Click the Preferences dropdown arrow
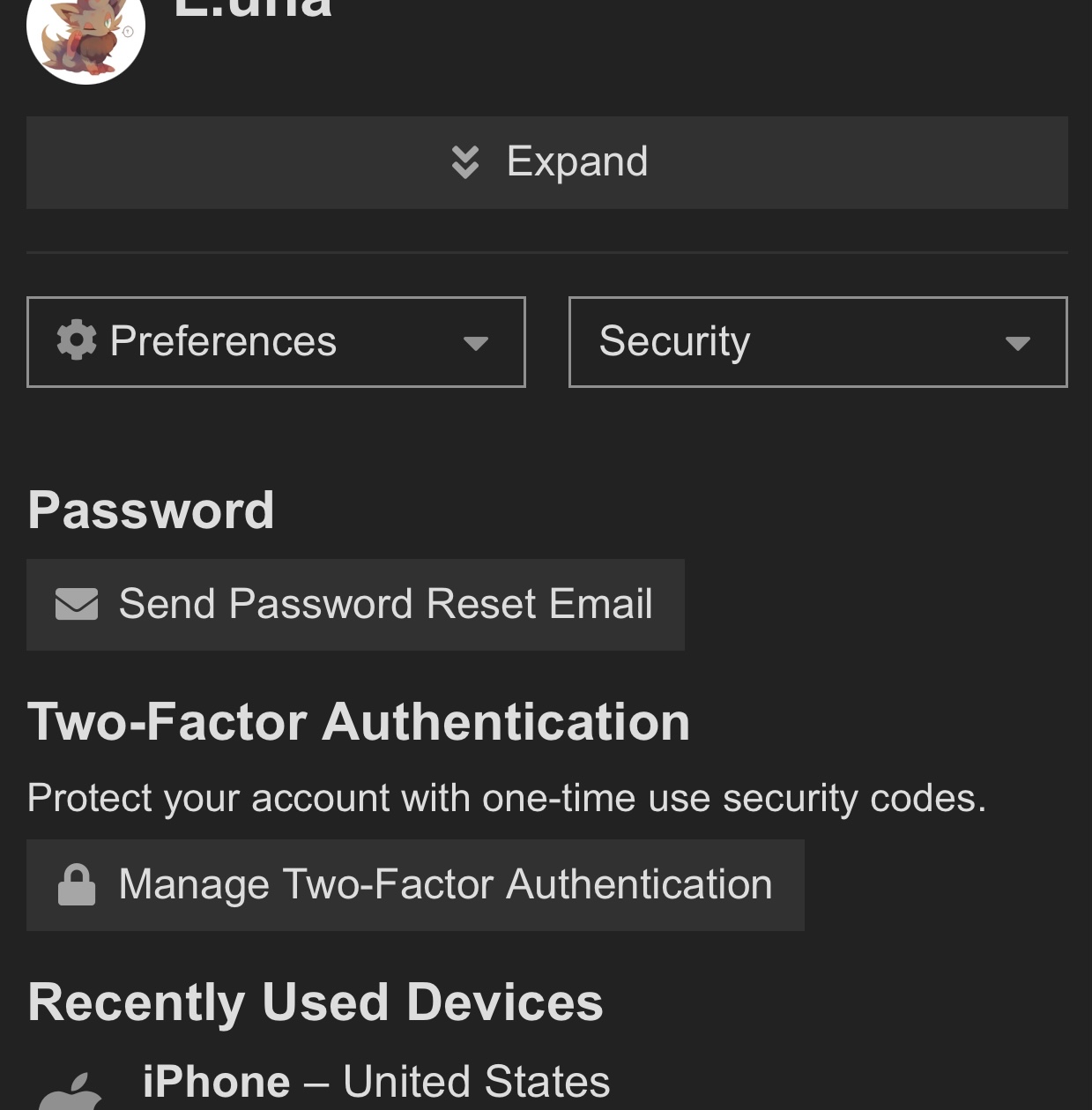This screenshot has height=1110, width=1092. pos(476,343)
